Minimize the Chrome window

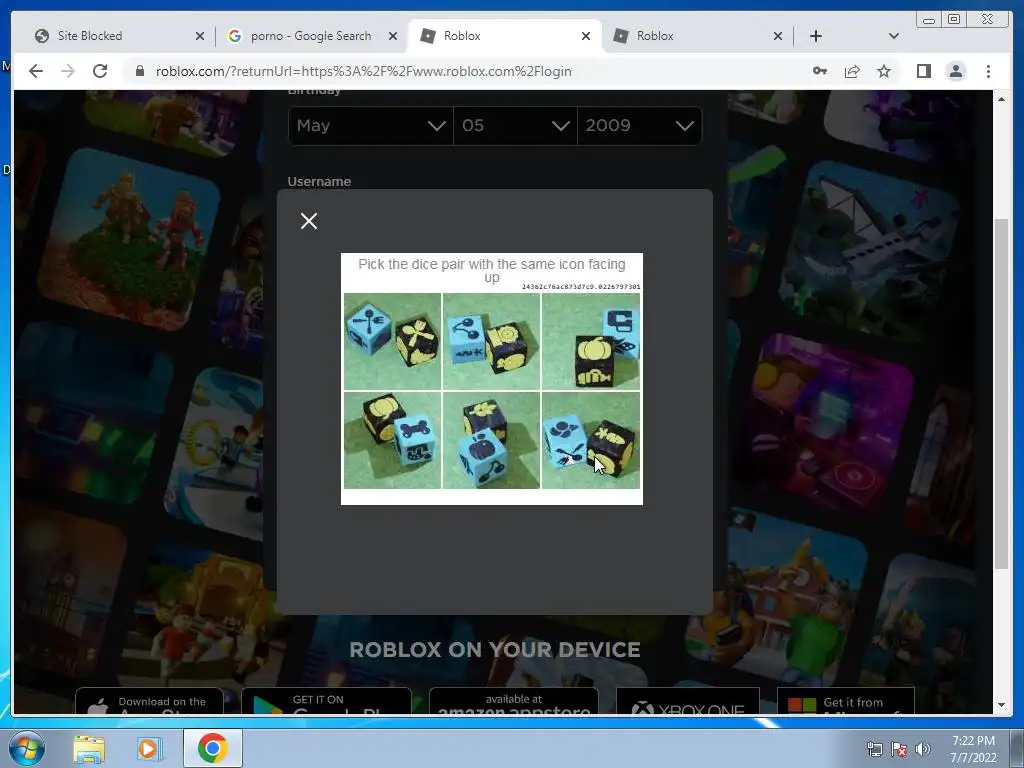[x=929, y=19]
